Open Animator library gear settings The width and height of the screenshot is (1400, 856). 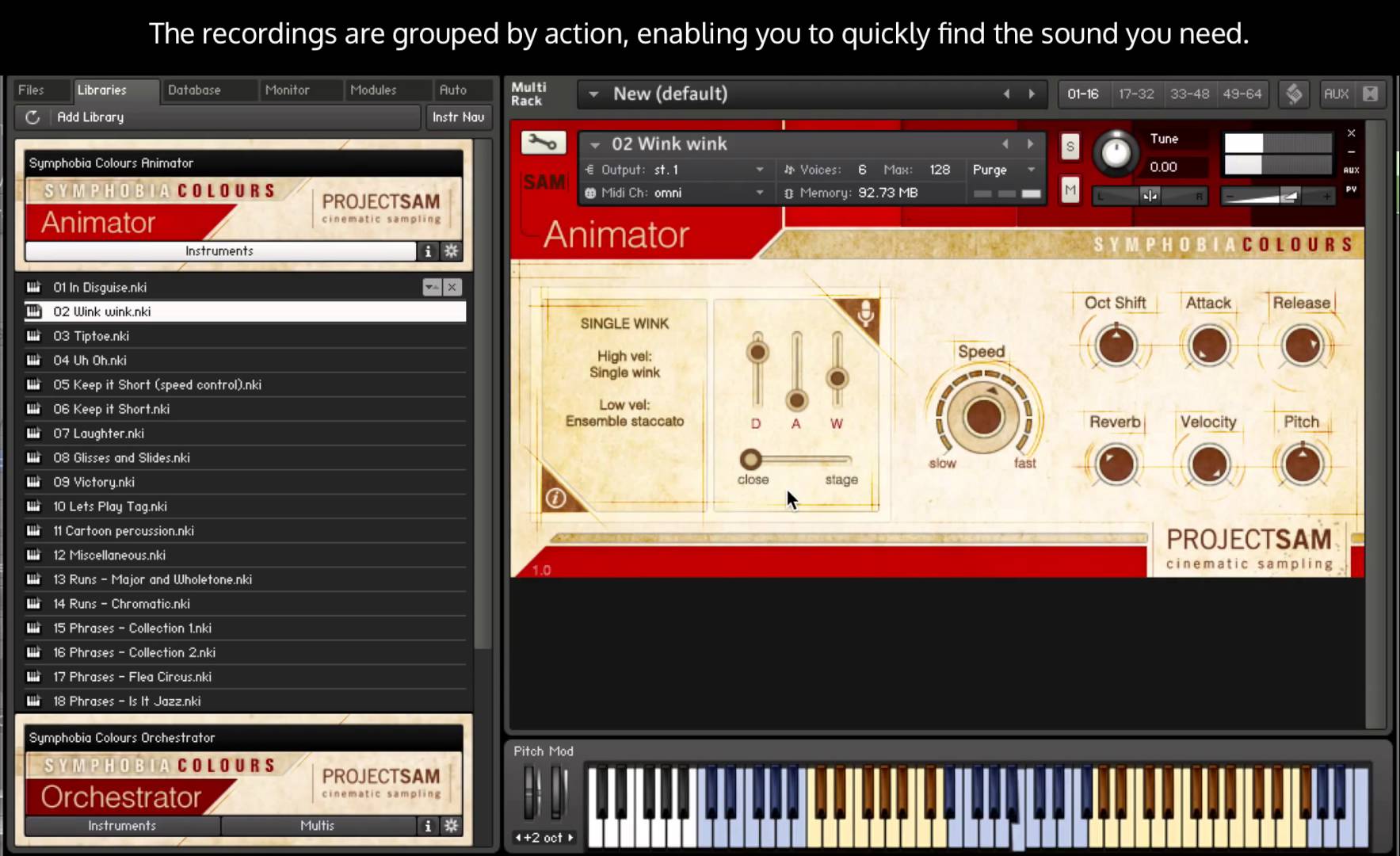[452, 251]
